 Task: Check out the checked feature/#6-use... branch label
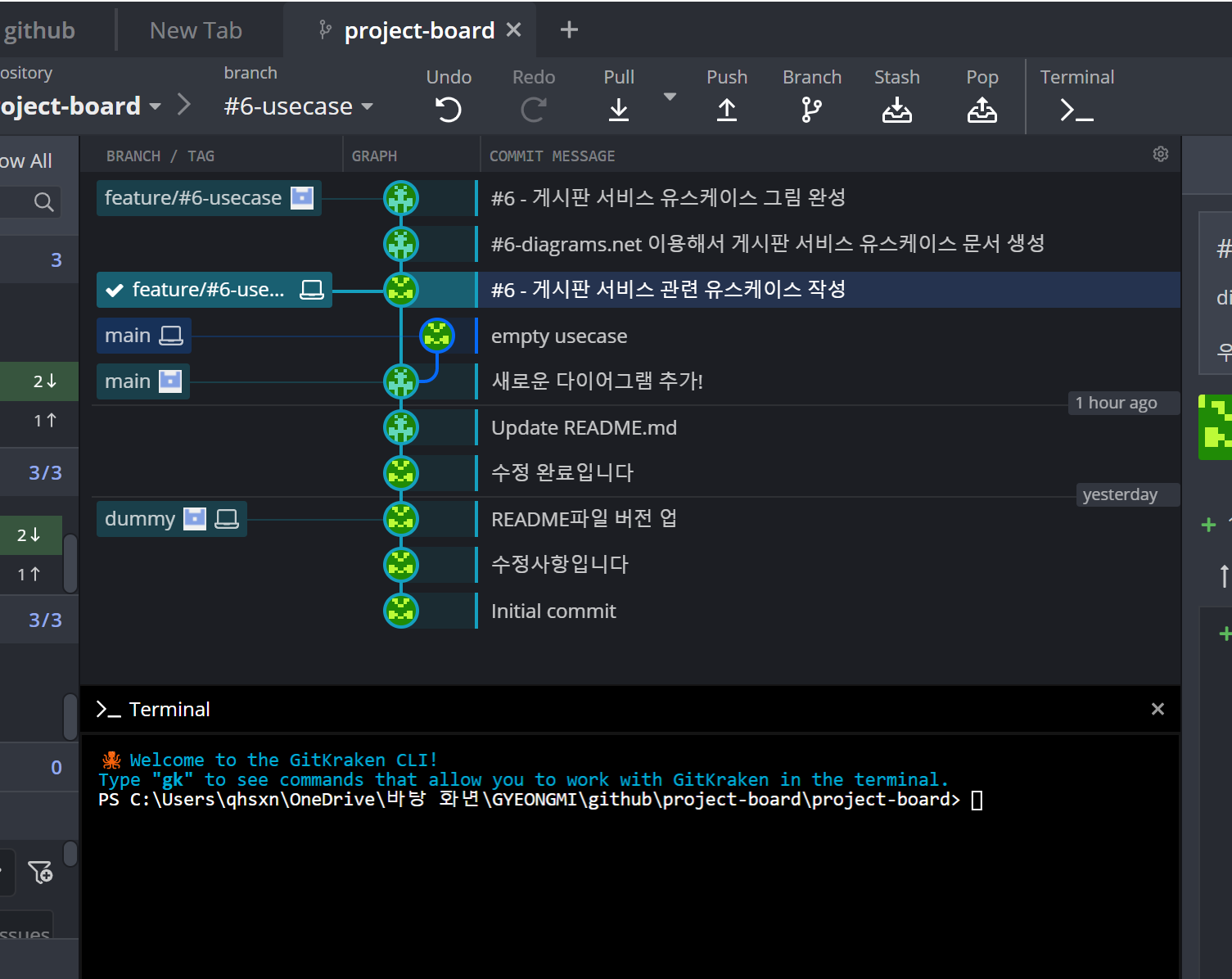coord(214,290)
